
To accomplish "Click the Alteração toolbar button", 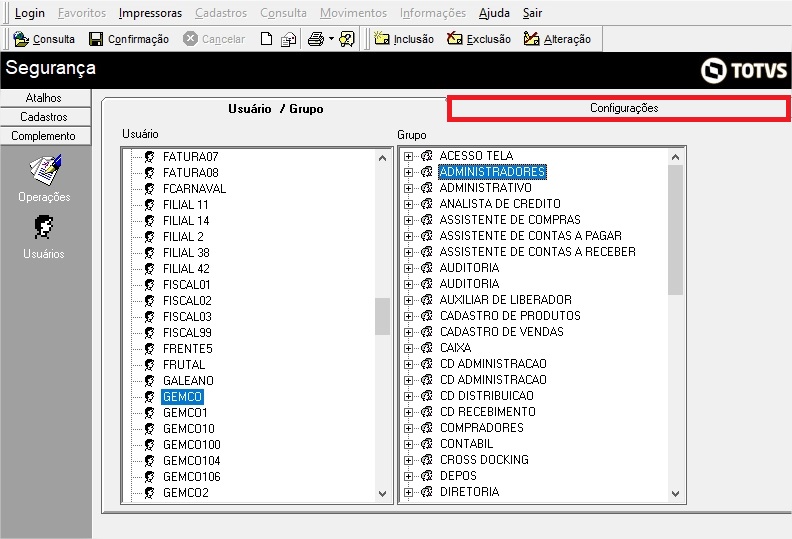I will pyautogui.click(x=557, y=39).
